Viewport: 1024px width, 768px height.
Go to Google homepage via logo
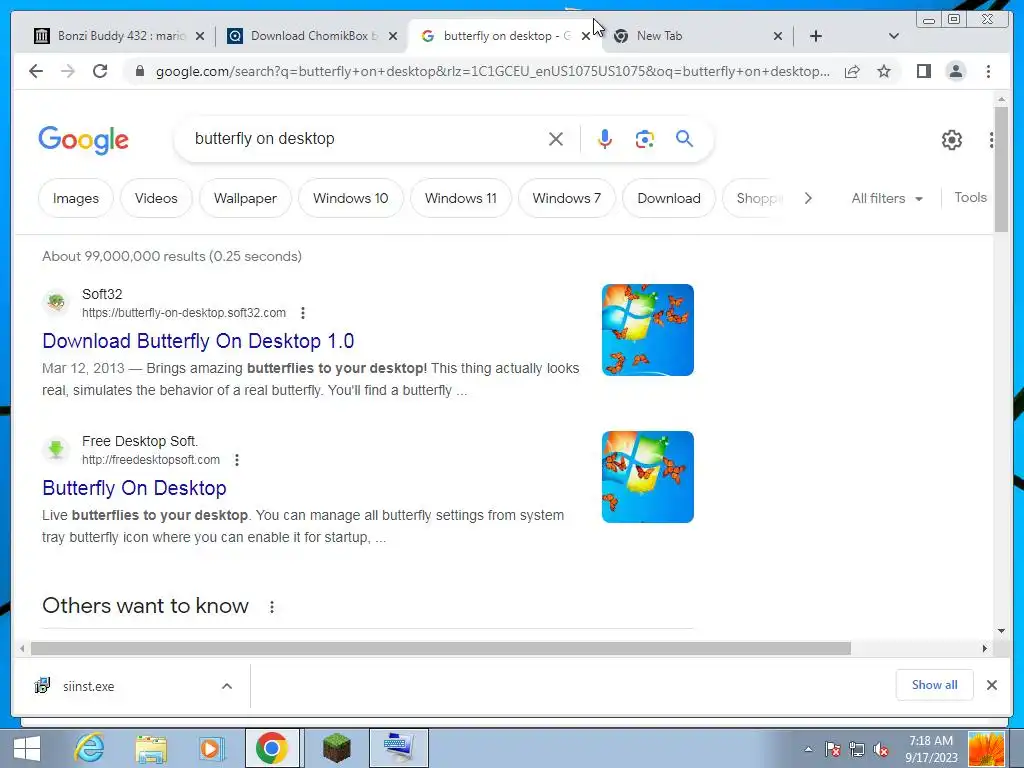84,140
